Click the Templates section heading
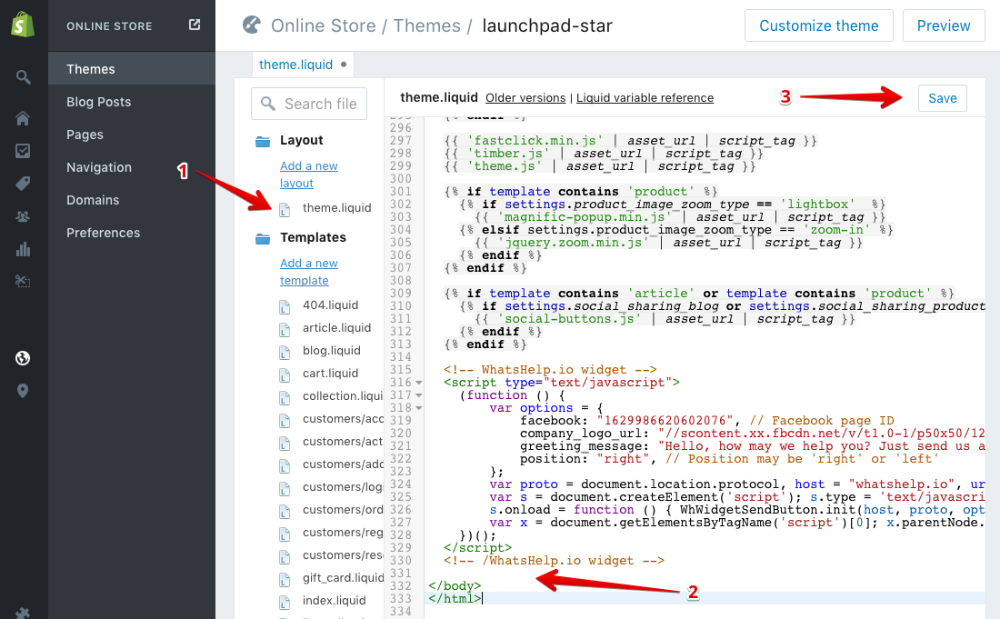1000x619 pixels. point(313,238)
